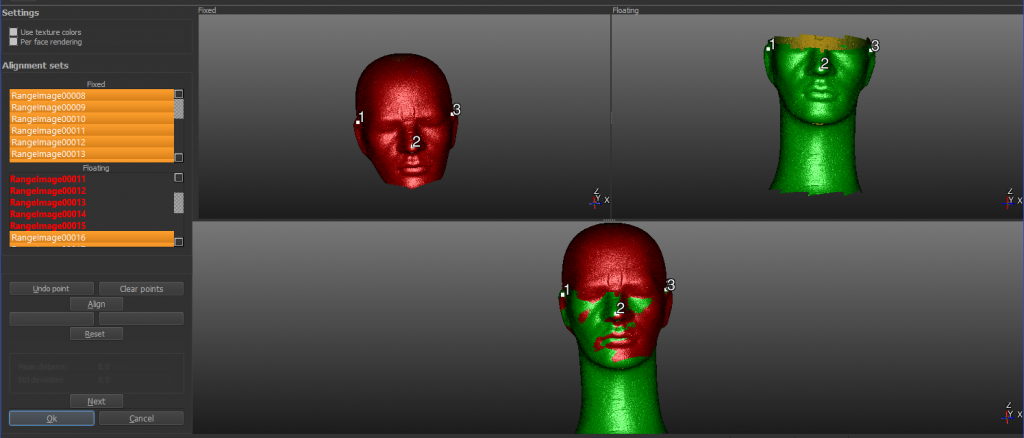Click scroll-up arrow of Floating list

(179, 178)
